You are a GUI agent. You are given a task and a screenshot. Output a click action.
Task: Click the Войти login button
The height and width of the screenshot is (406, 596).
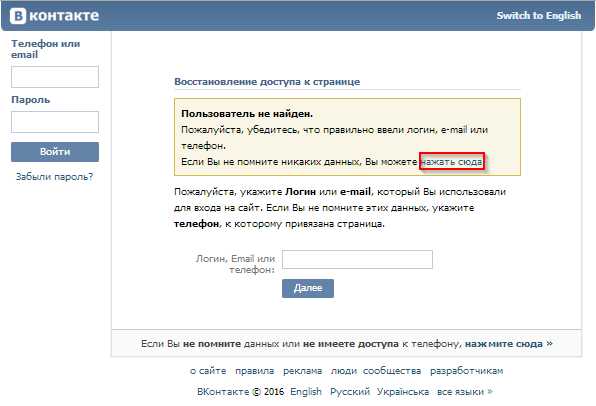point(55,152)
